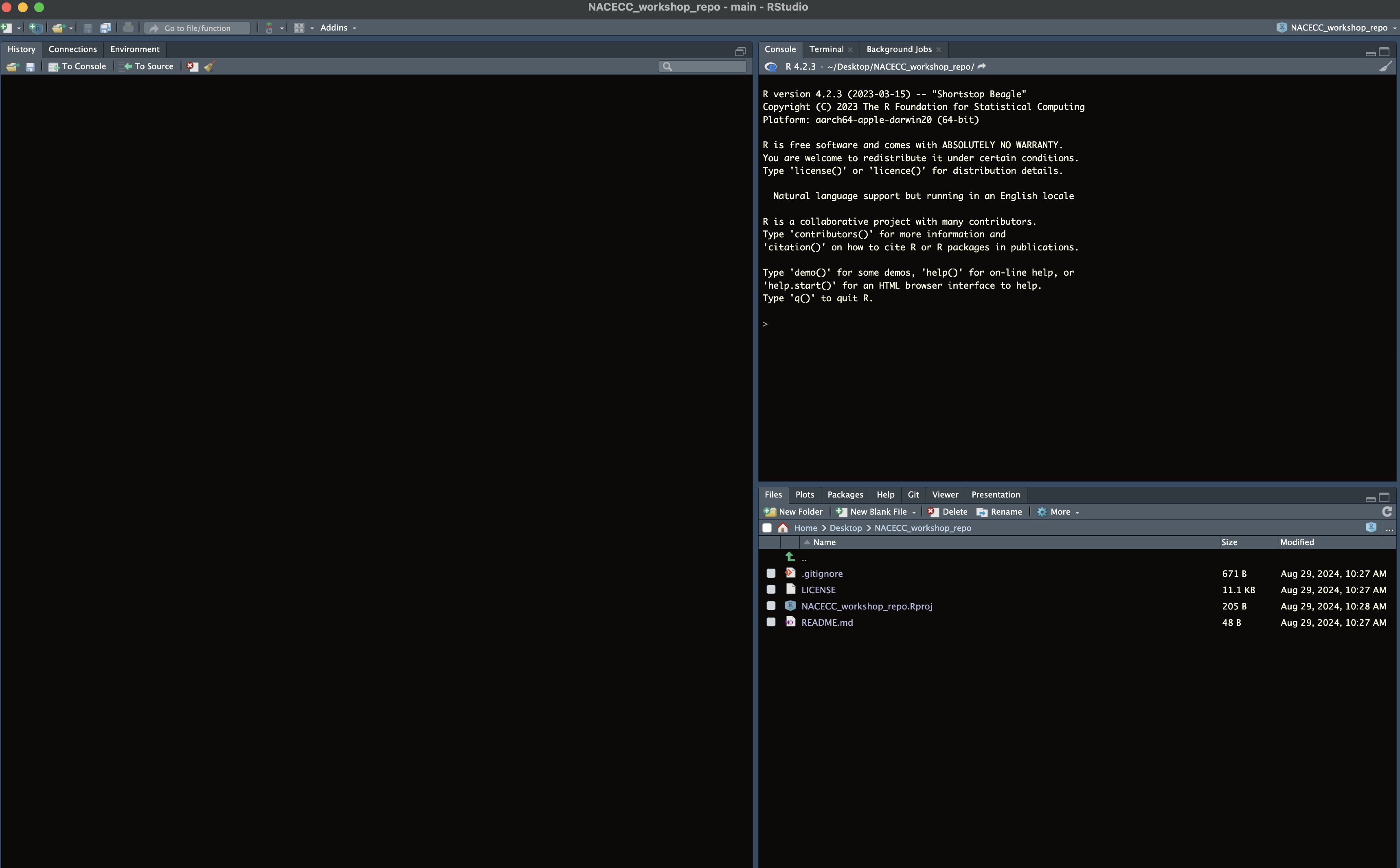This screenshot has height=868, width=1400.
Task: Tick the README.md checkbox
Action: point(771,622)
